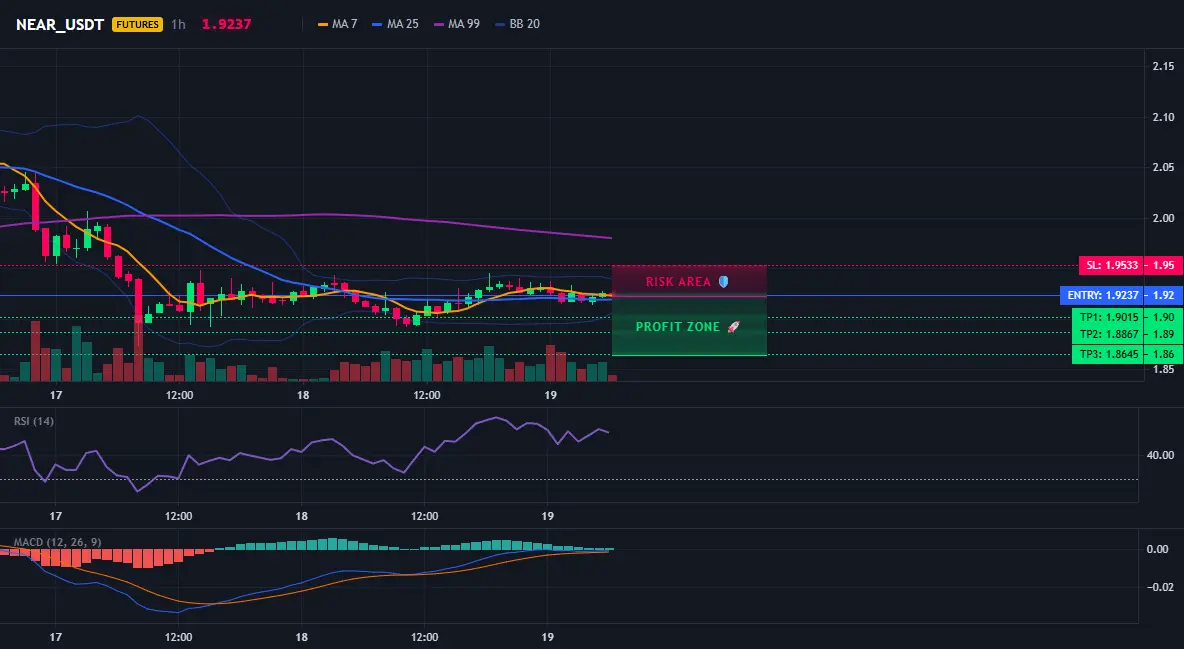The height and width of the screenshot is (649, 1184).
Task: Click the orange MA 7 legend marker
Action: click(x=323, y=24)
